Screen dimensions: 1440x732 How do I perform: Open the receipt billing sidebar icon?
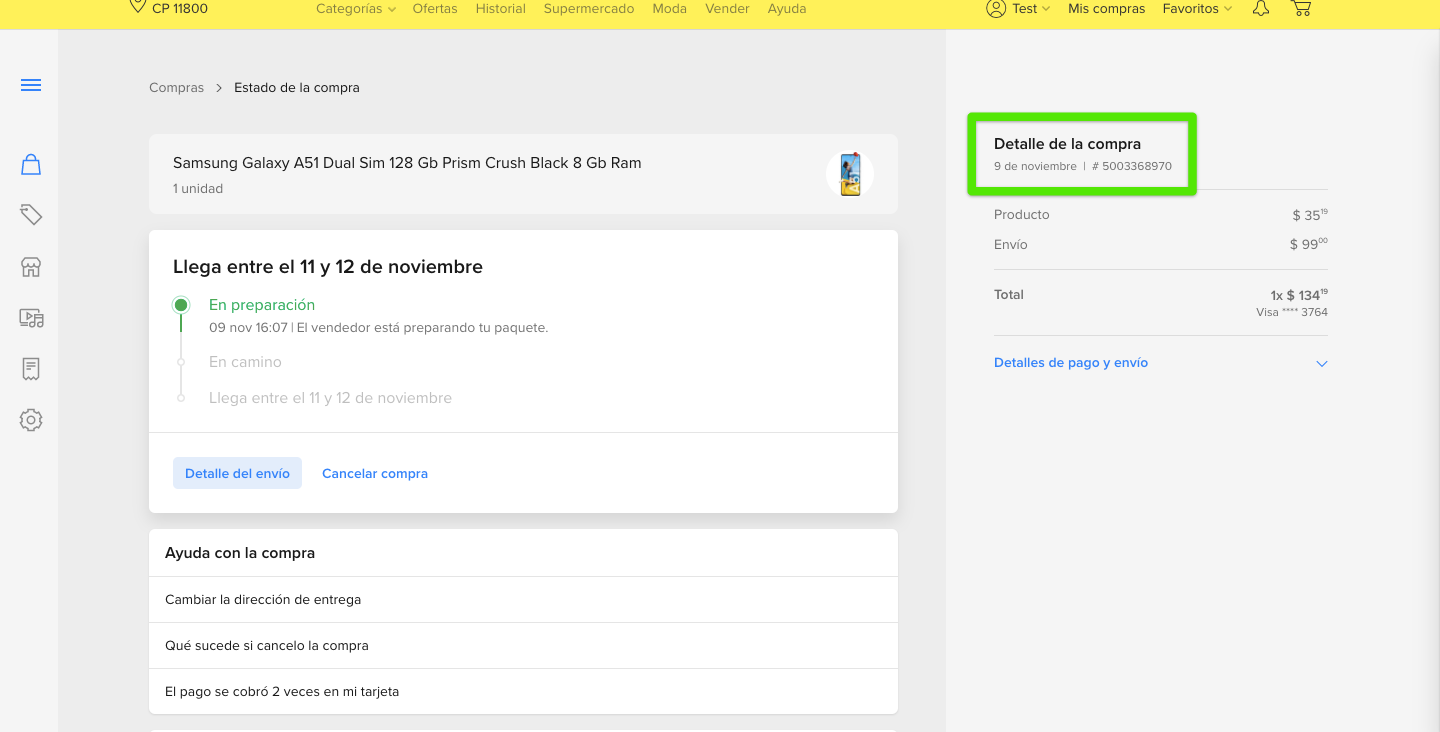click(31, 369)
